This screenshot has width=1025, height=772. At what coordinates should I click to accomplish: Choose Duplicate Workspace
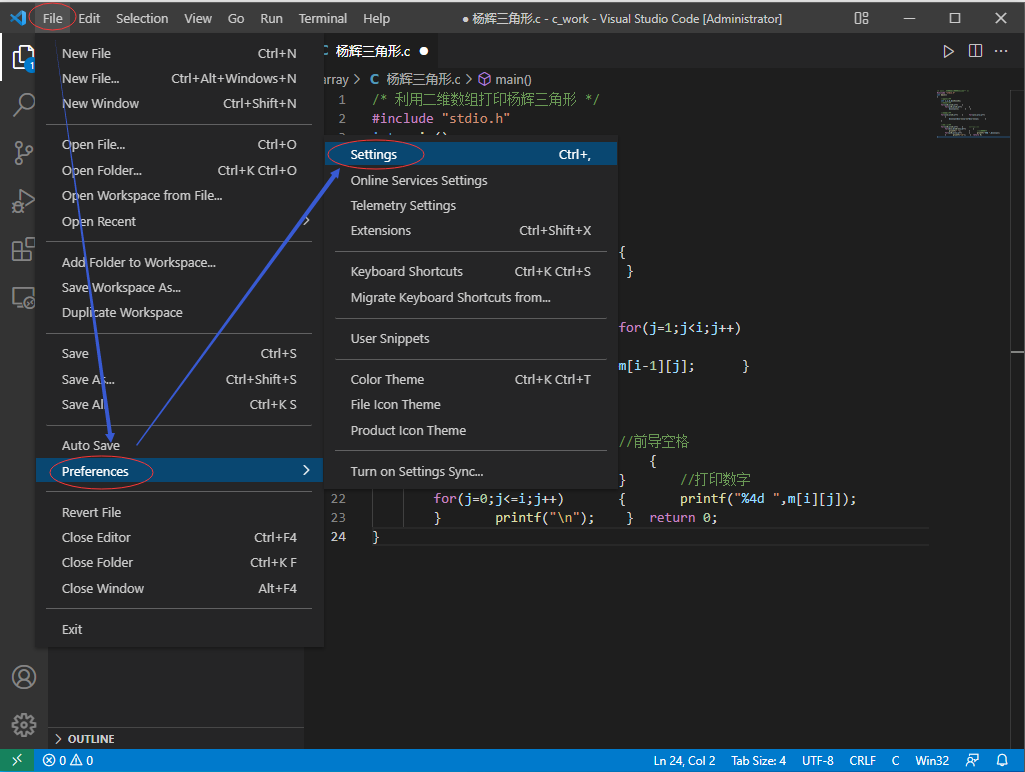coord(179,312)
